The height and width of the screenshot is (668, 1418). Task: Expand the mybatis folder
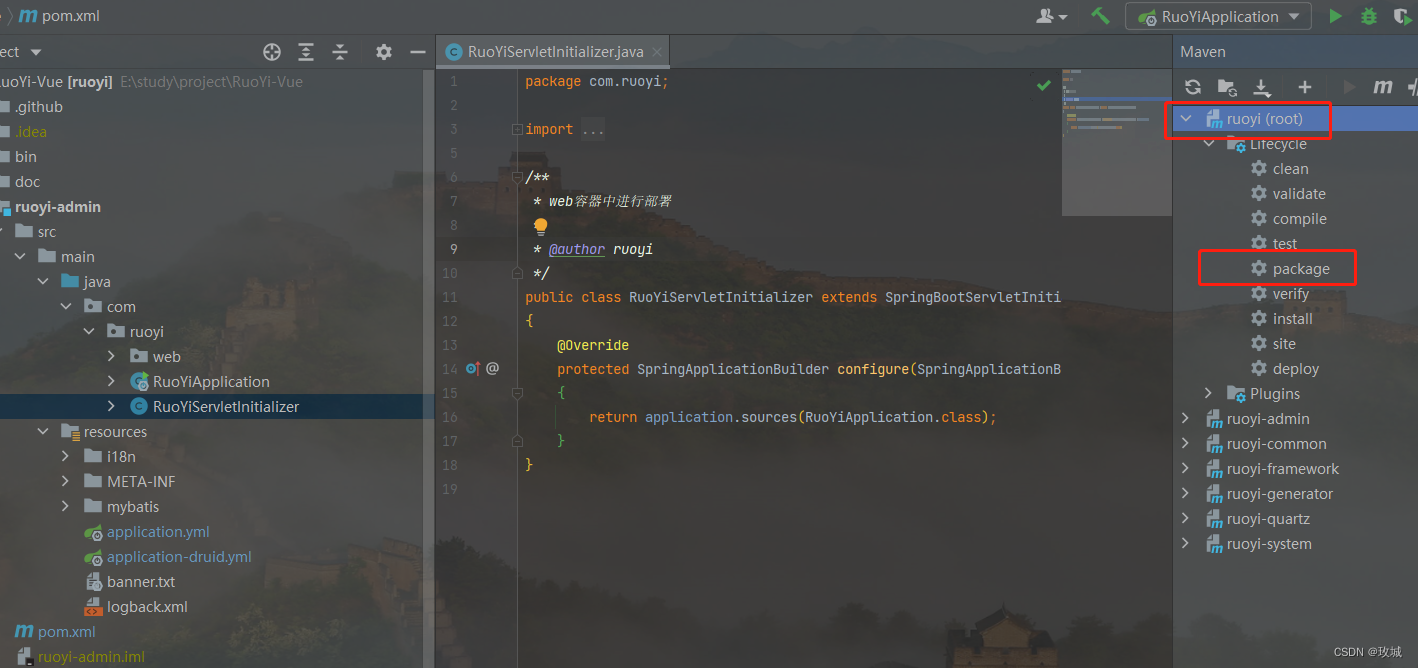pos(66,507)
